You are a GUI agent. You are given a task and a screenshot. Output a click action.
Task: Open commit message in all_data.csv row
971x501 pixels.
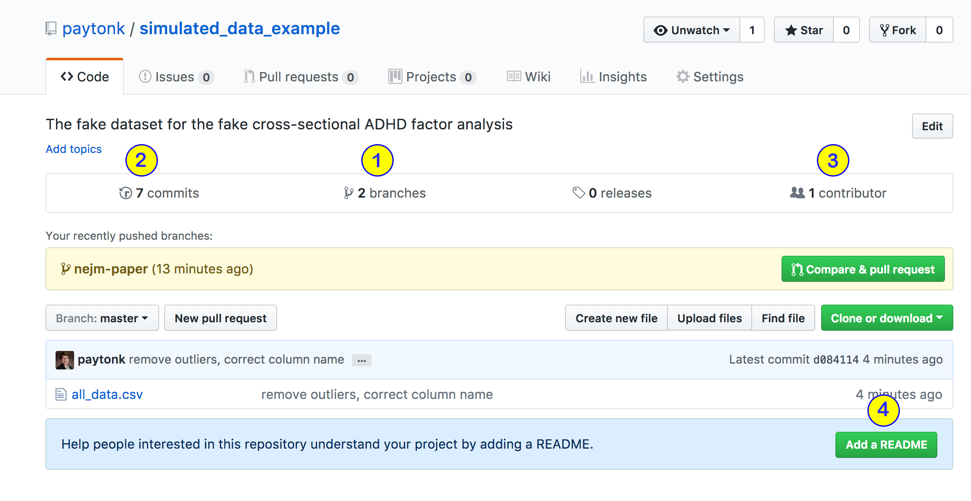[x=377, y=394]
